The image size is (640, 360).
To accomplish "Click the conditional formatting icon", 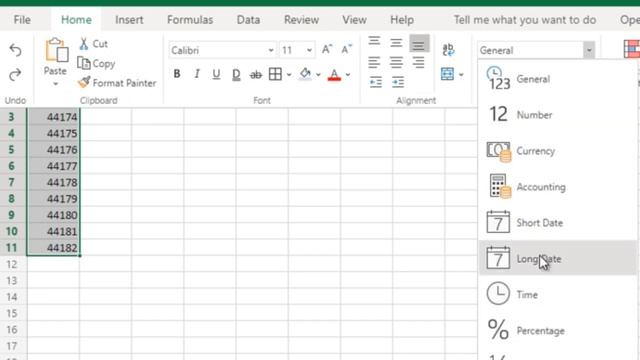I will pos(632,49).
